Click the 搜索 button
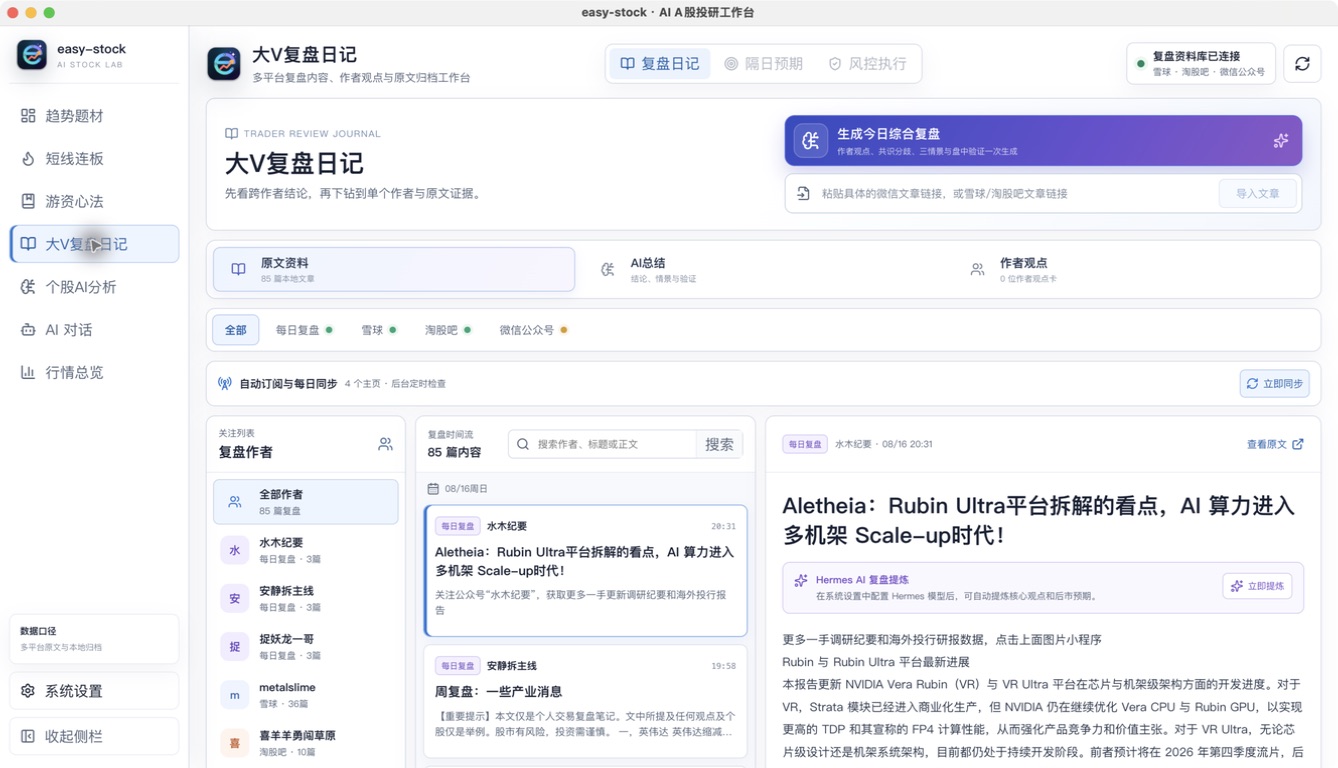Image resolution: width=1338 pixels, height=768 pixels. click(719, 444)
